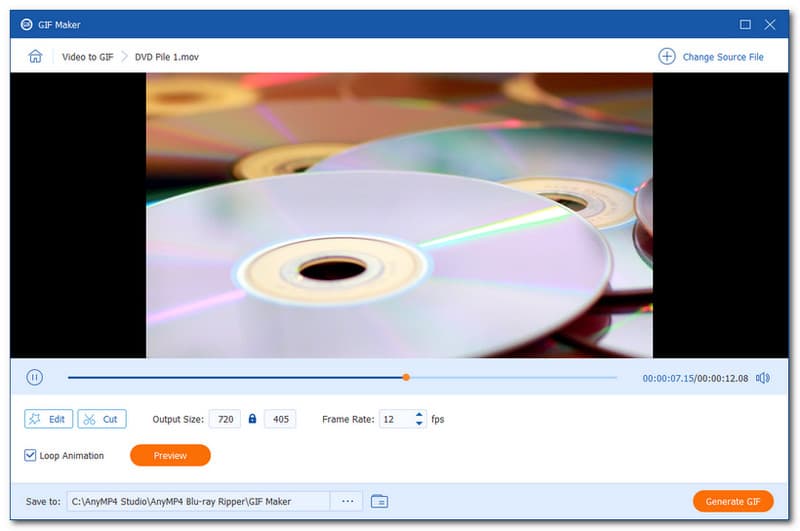Viewport: 800px width, 531px height.
Task: Click the DVD Pile 1.mov breadcrumb
Action: (169, 57)
